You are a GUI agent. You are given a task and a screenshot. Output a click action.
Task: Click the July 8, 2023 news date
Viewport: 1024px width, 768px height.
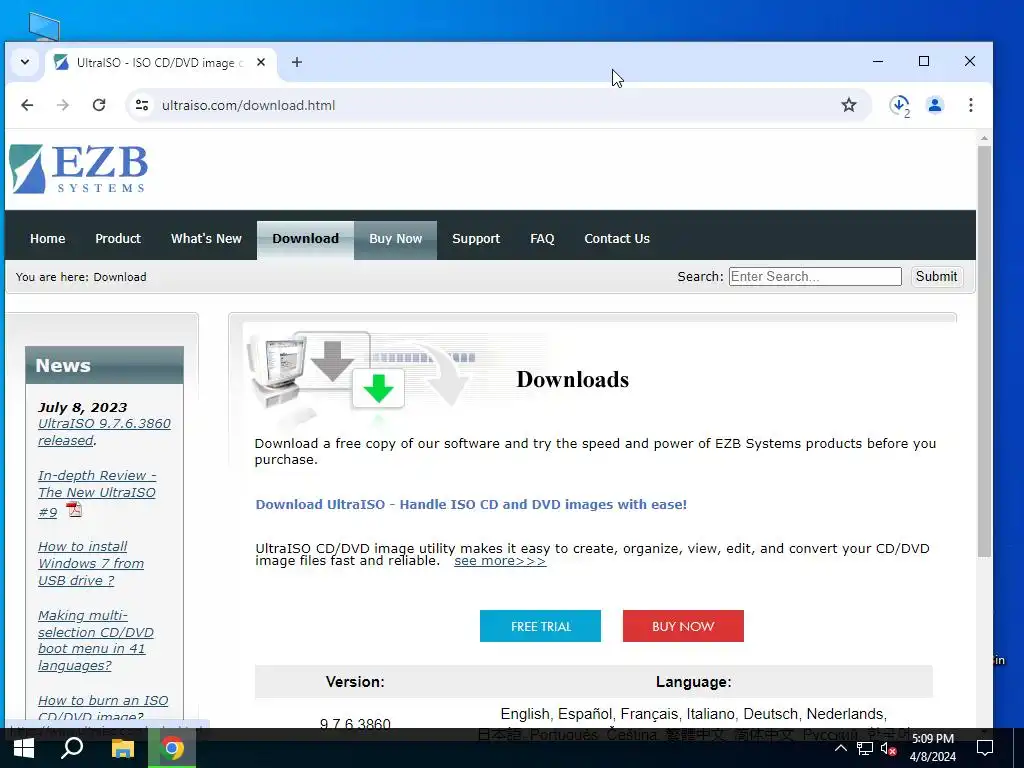[82, 408]
